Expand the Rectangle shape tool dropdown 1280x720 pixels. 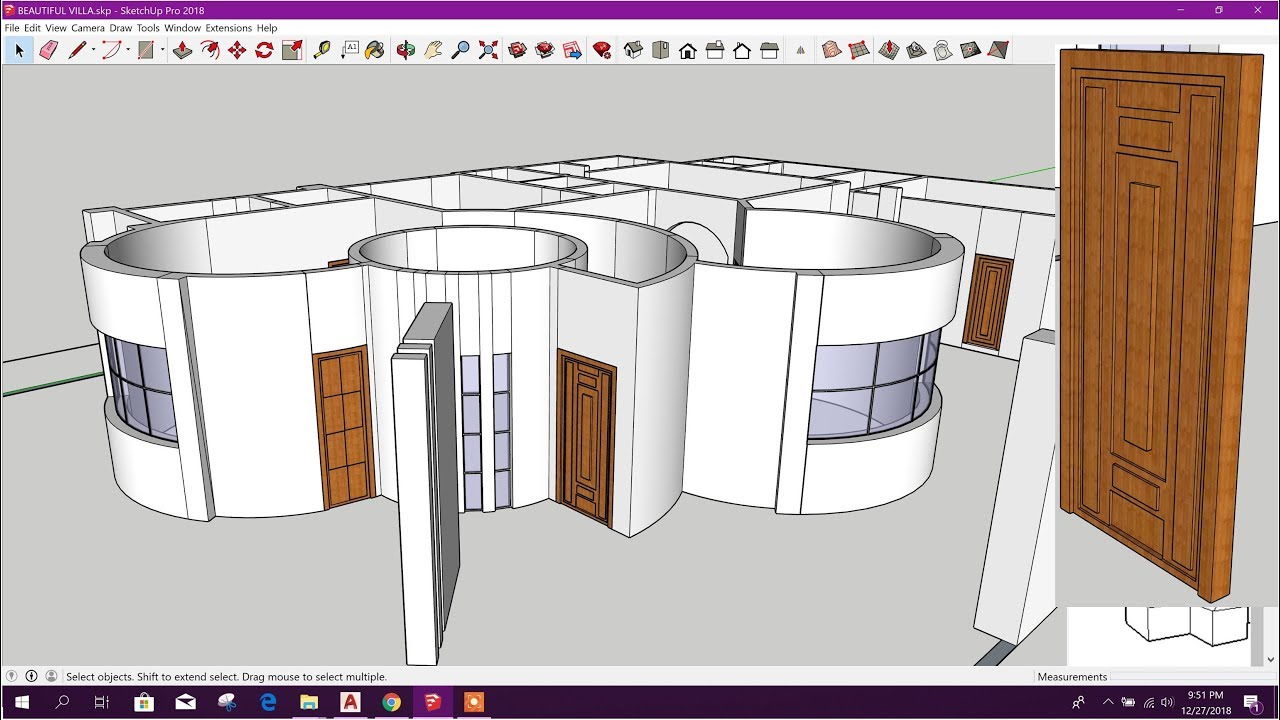[162, 50]
